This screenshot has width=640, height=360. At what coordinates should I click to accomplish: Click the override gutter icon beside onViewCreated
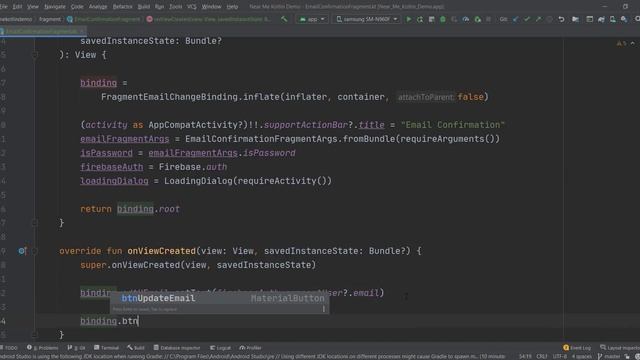(22, 251)
